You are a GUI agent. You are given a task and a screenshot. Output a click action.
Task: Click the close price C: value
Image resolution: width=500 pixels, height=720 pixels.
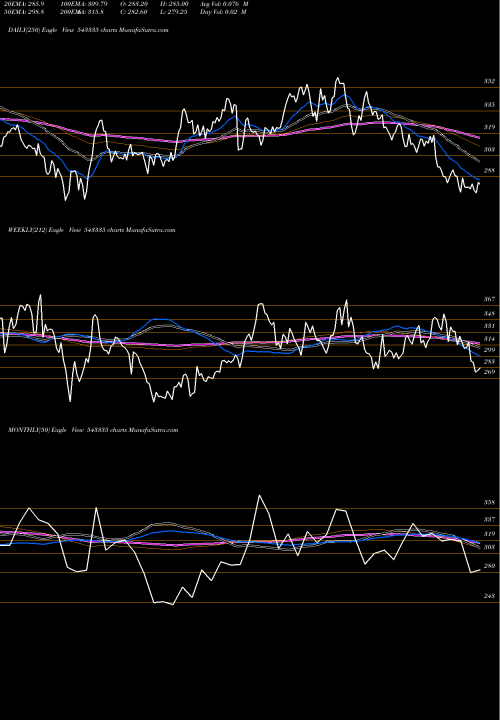[134, 12]
